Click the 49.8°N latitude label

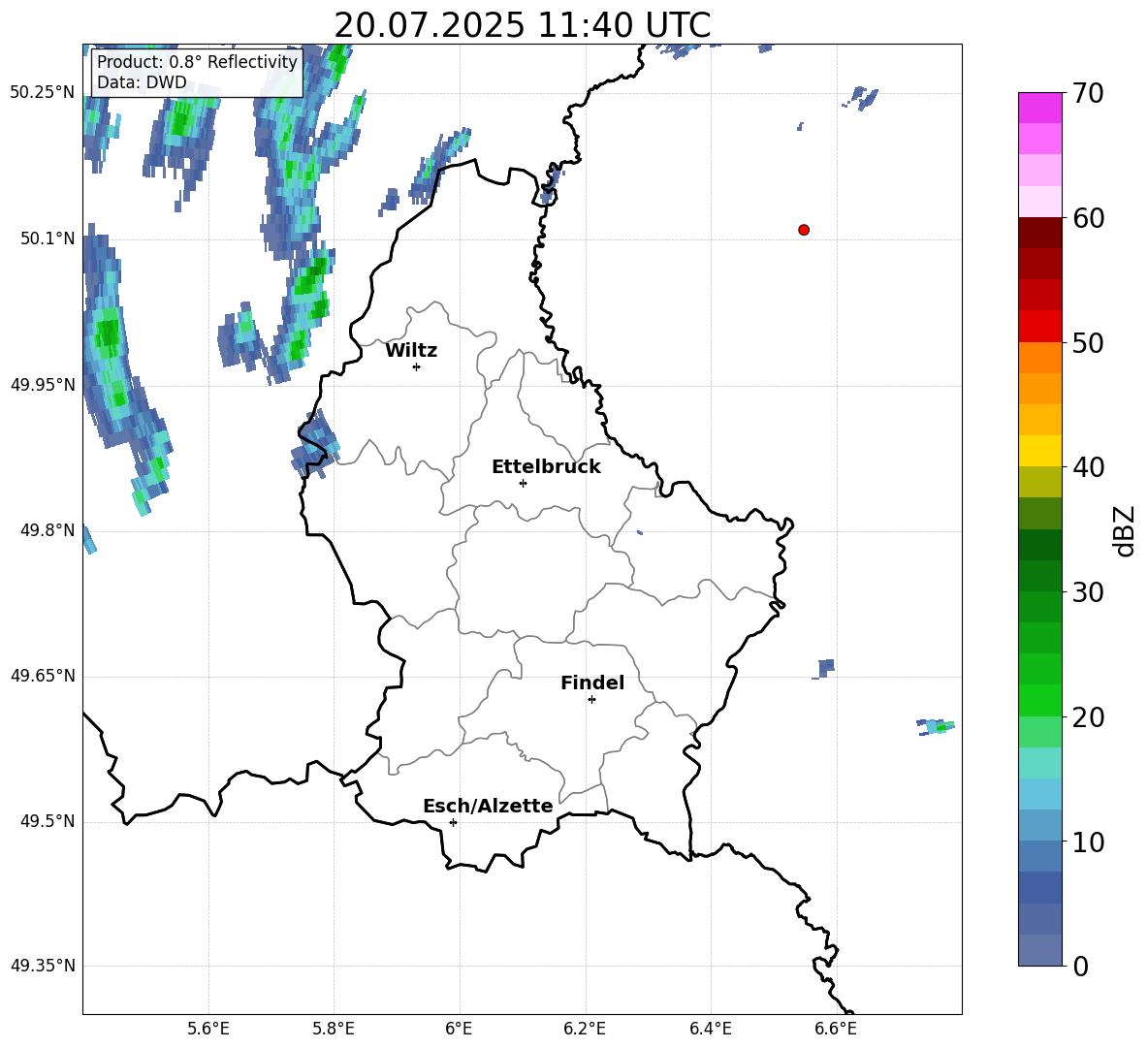tap(48, 530)
